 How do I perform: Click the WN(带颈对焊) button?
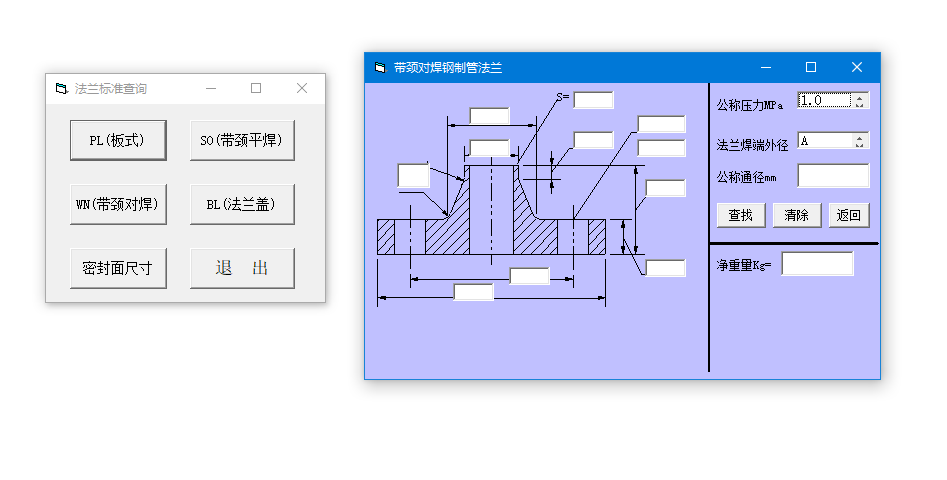[118, 204]
